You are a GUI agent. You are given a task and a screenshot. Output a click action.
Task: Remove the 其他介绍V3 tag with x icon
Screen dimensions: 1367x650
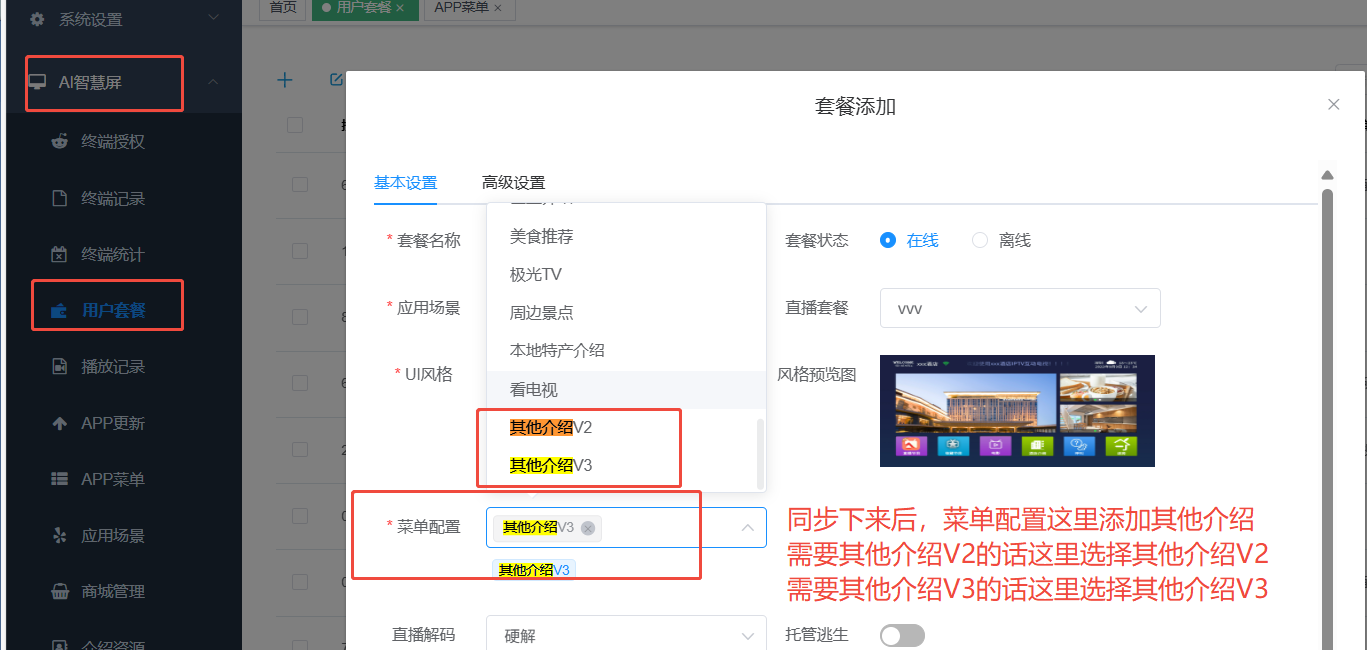tap(588, 528)
